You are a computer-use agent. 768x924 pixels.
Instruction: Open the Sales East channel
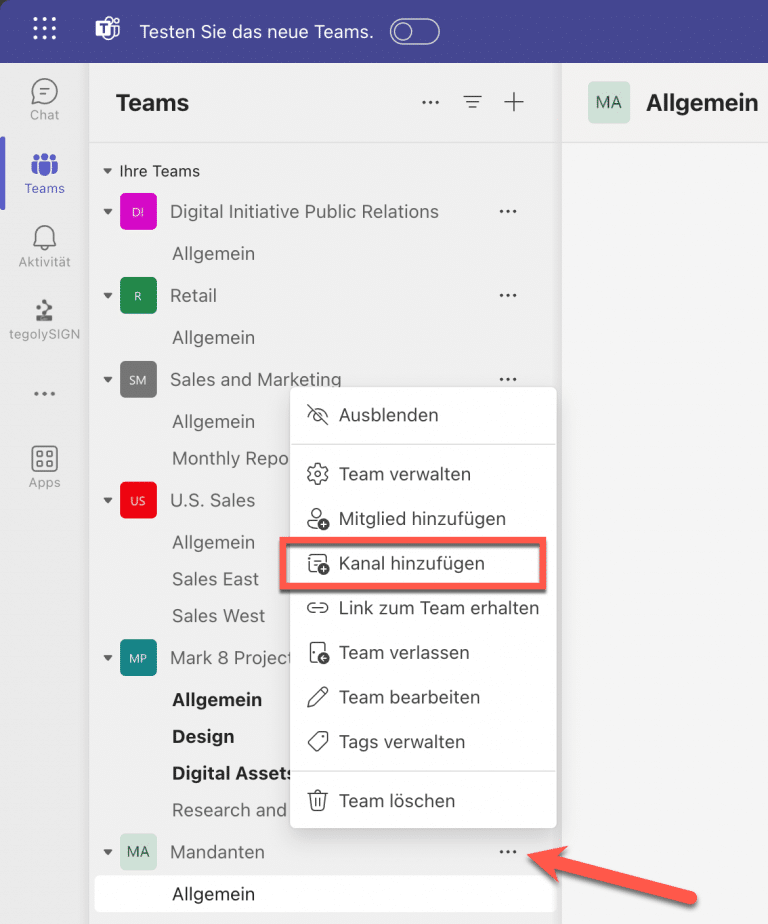pos(215,579)
